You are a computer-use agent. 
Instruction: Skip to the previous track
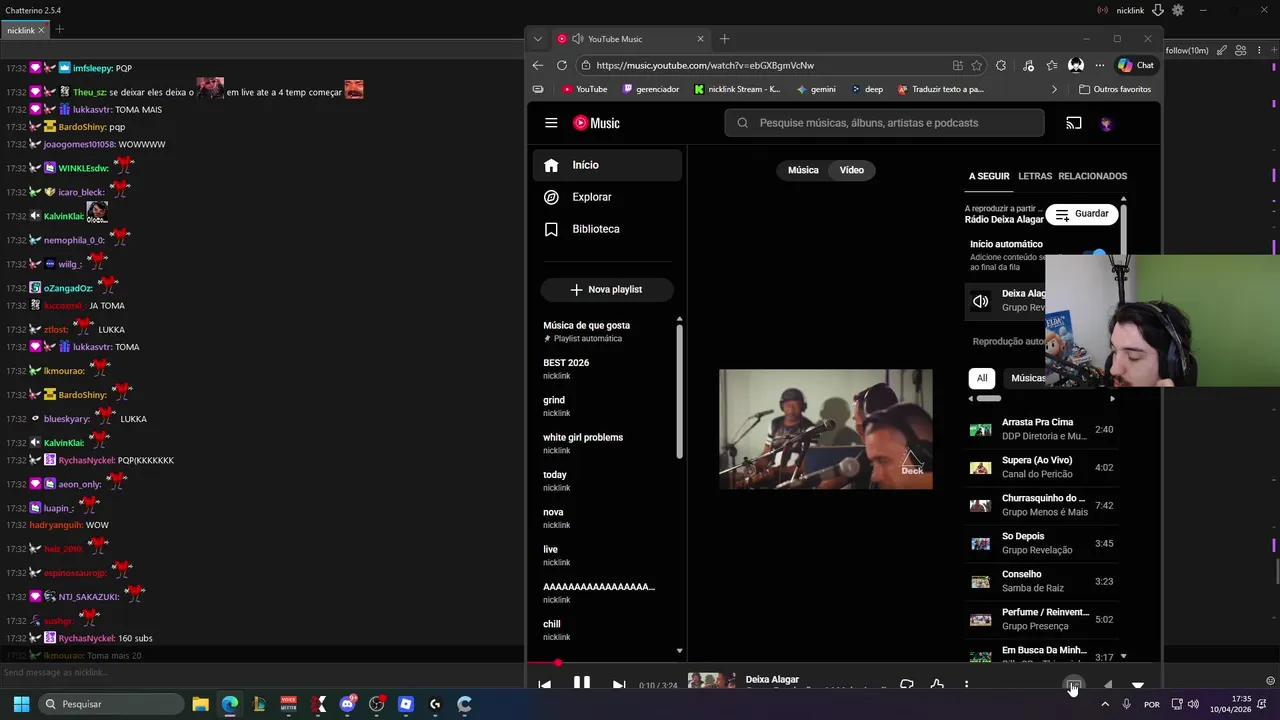(544, 685)
